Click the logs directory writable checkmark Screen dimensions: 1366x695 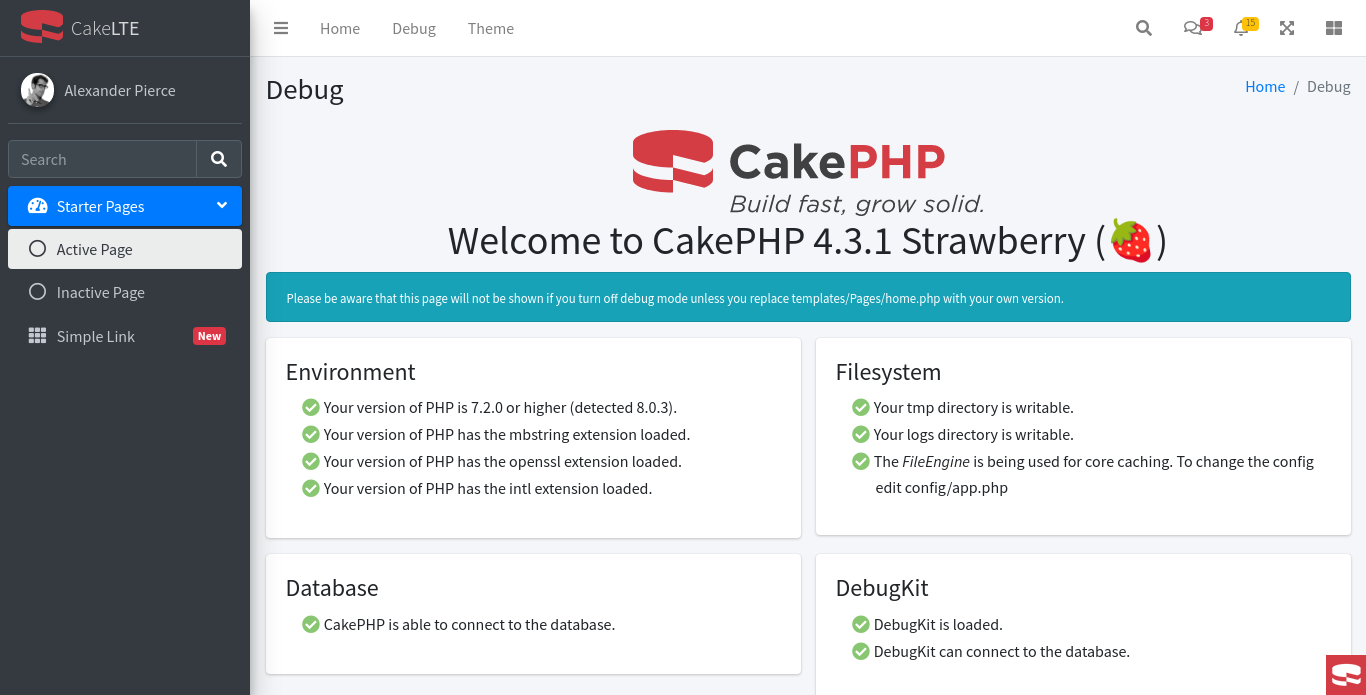point(860,434)
